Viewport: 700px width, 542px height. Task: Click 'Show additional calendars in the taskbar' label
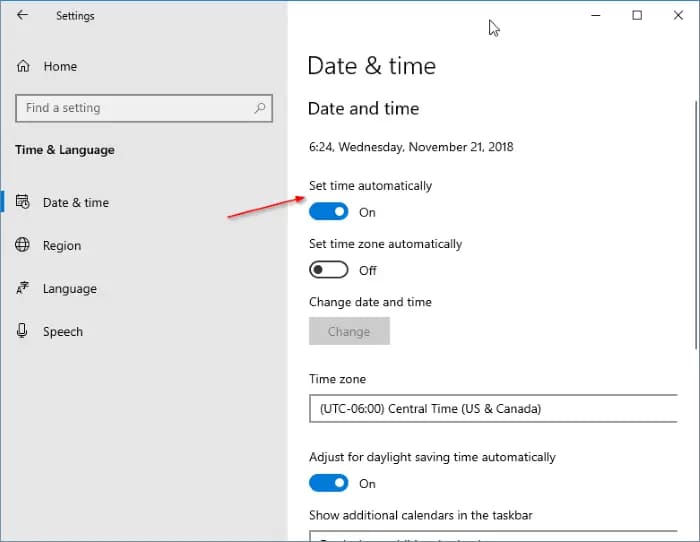[421, 515]
